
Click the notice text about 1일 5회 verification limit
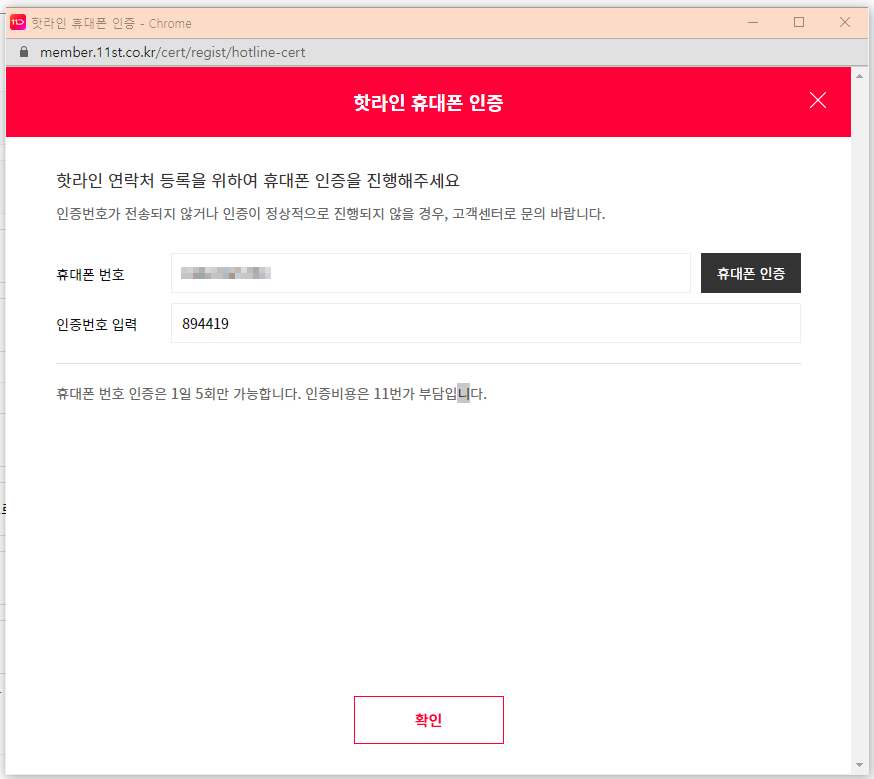click(x=271, y=394)
